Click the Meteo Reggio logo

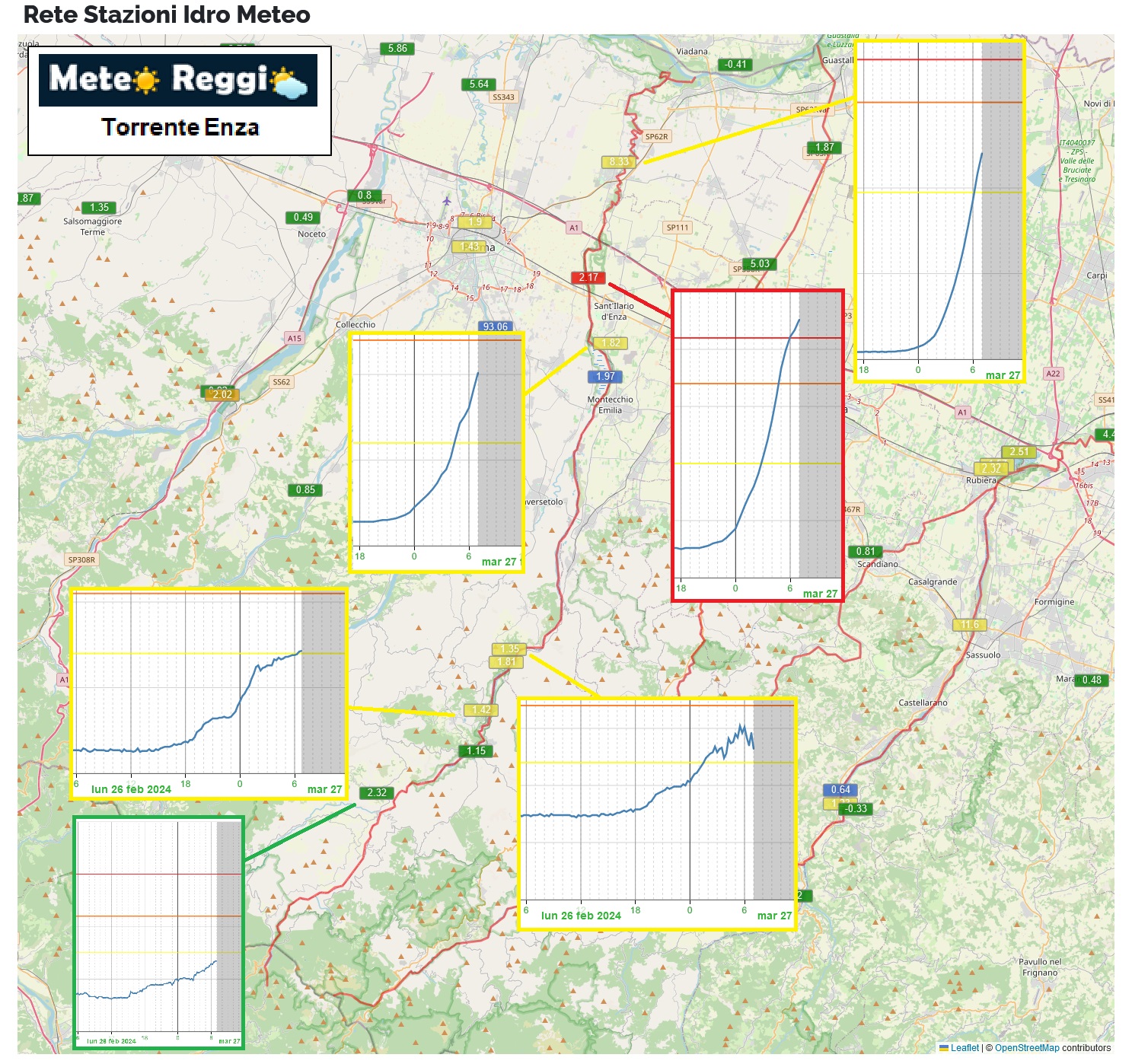[x=178, y=81]
